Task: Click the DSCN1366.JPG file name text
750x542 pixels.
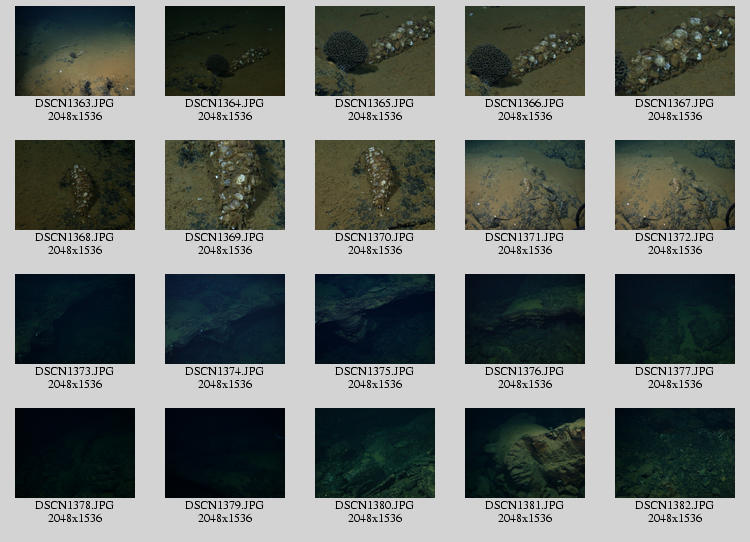Action: tap(524, 103)
